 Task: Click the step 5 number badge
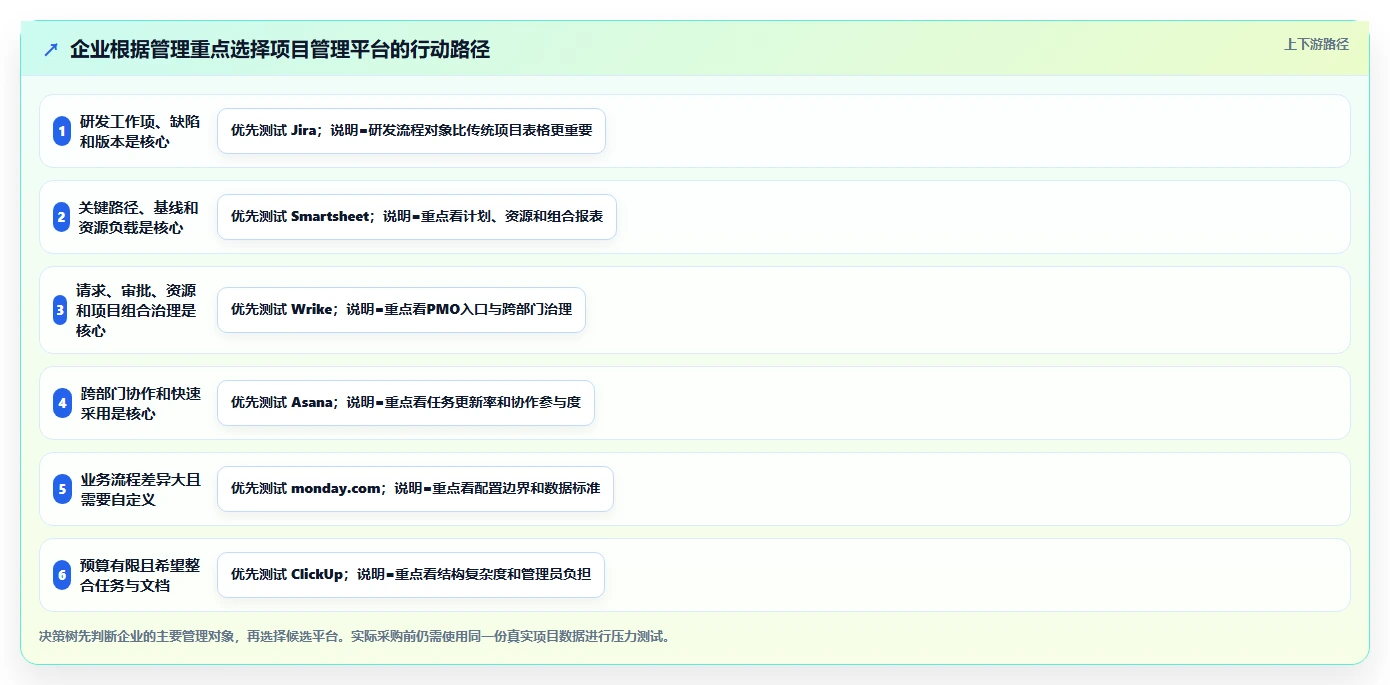tap(63, 489)
